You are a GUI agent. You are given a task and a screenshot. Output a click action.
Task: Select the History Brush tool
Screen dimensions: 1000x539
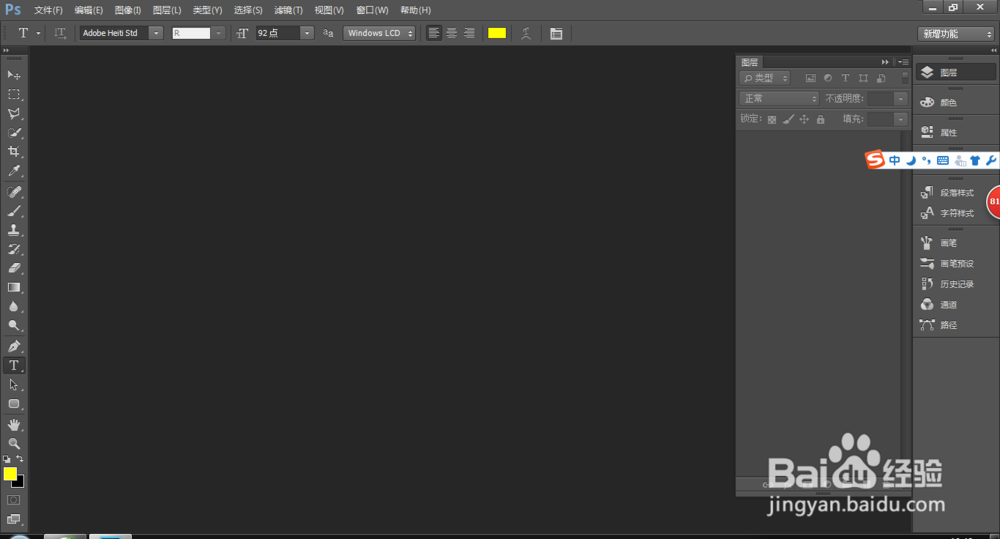pos(13,249)
